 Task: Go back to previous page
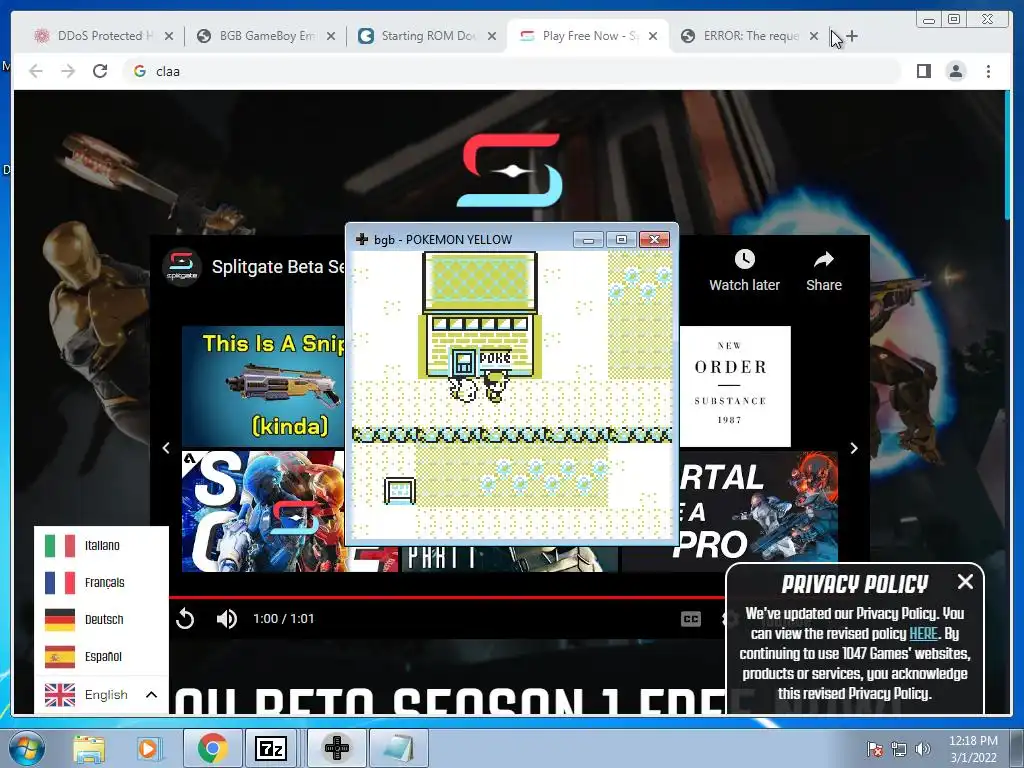[x=36, y=71]
